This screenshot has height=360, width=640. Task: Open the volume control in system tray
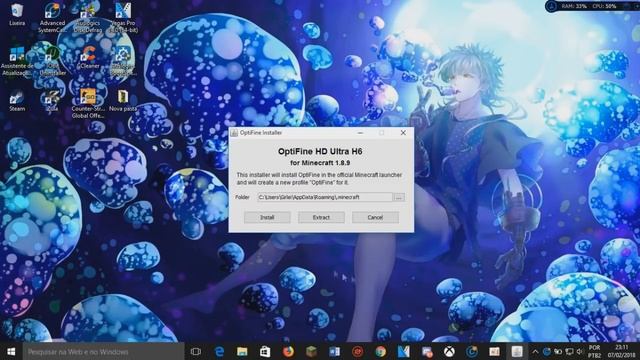point(580,351)
